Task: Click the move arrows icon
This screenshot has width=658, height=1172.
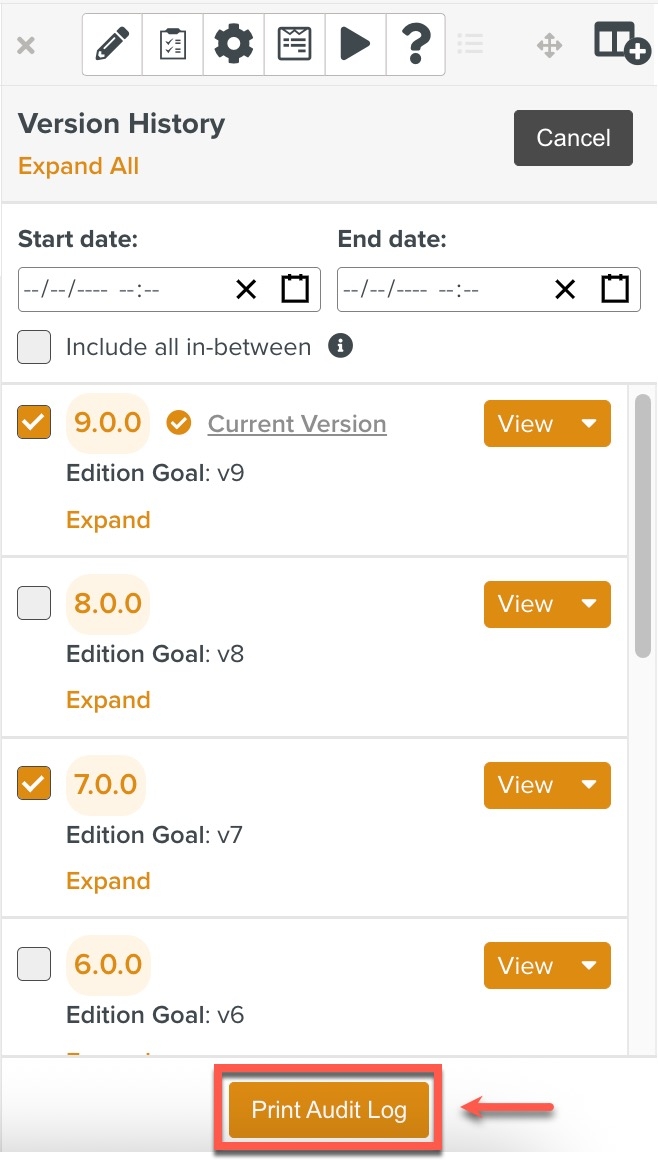Action: [x=549, y=45]
